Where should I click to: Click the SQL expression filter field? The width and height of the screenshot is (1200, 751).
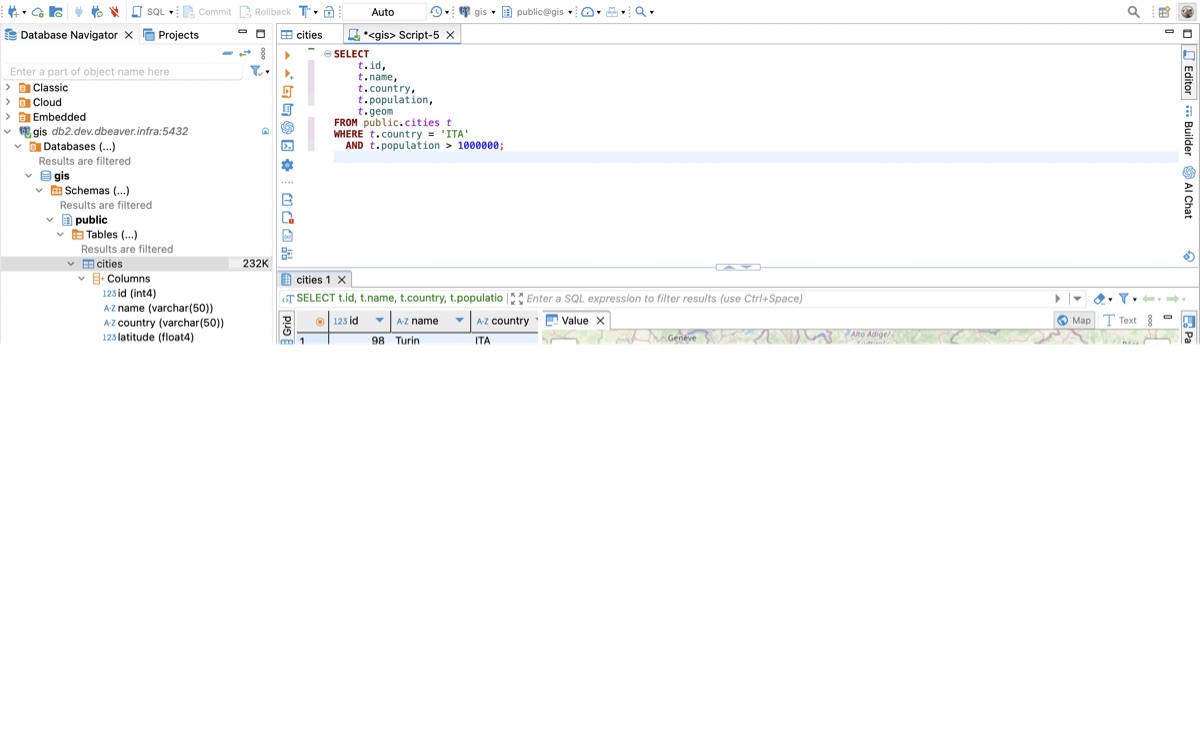(788, 298)
